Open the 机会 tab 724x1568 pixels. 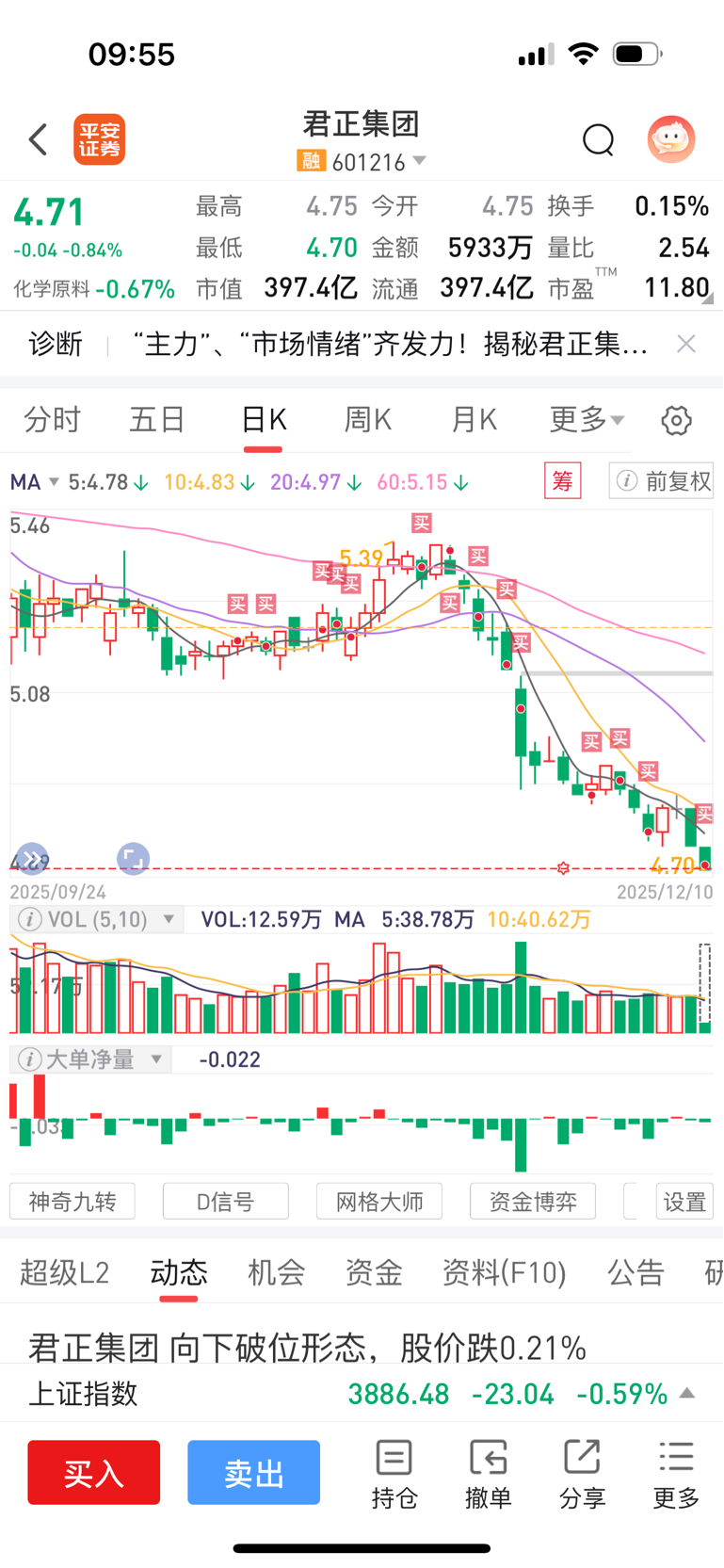point(277,1272)
